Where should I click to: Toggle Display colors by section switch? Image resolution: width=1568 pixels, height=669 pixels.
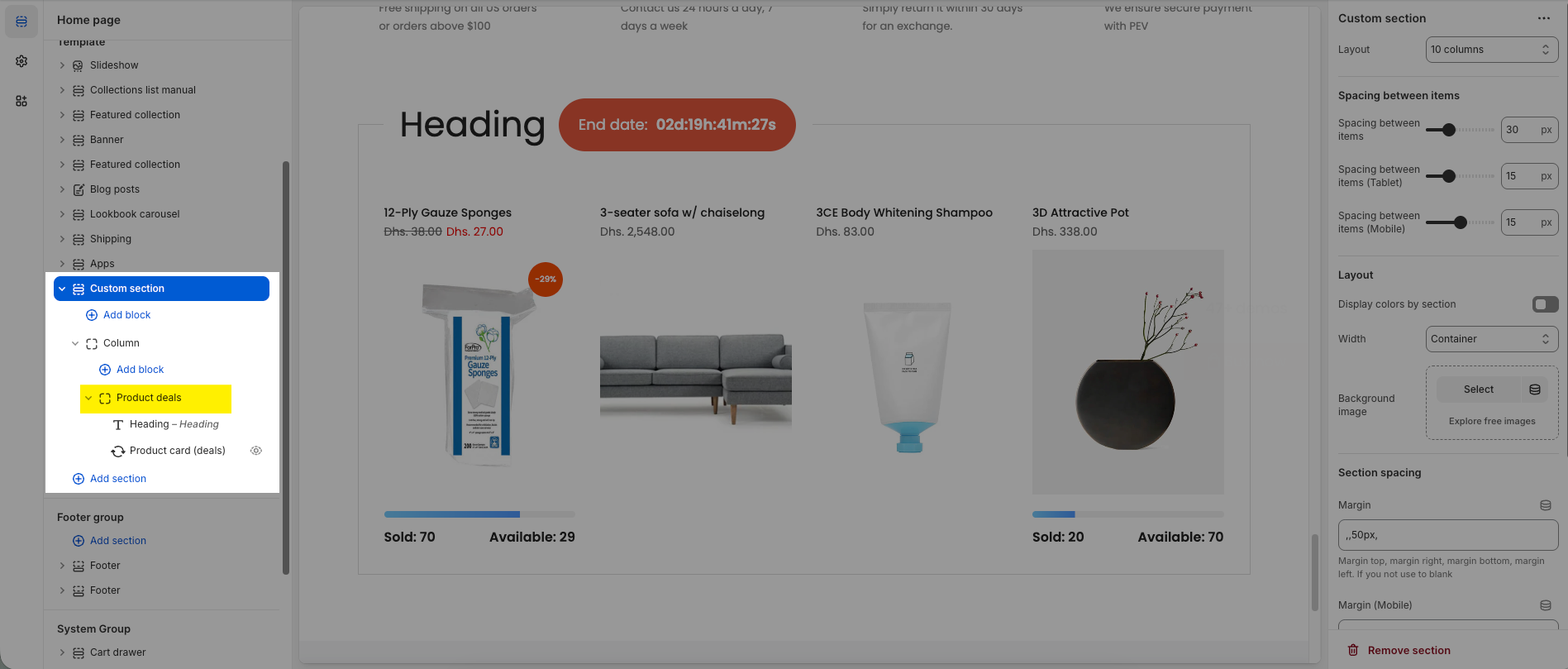coord(1545,304)
